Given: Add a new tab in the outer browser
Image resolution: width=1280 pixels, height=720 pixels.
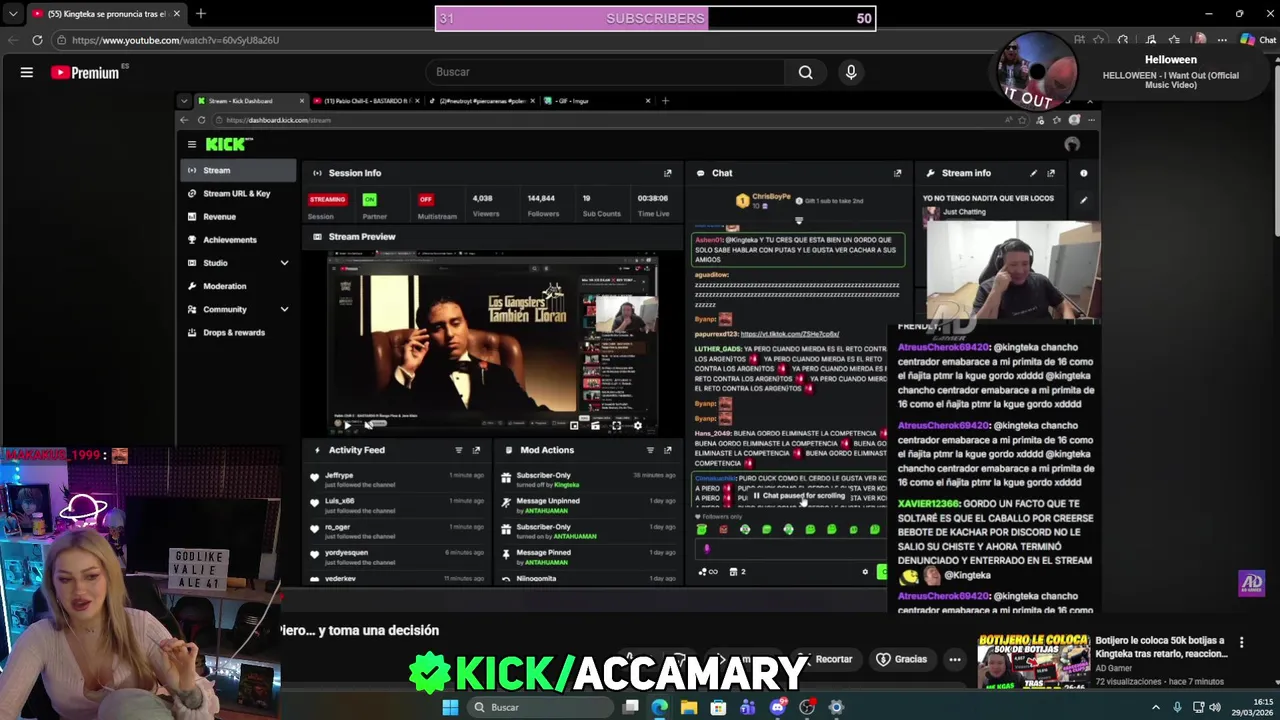Looking at the screenshot, I should [x=201, y=14].
